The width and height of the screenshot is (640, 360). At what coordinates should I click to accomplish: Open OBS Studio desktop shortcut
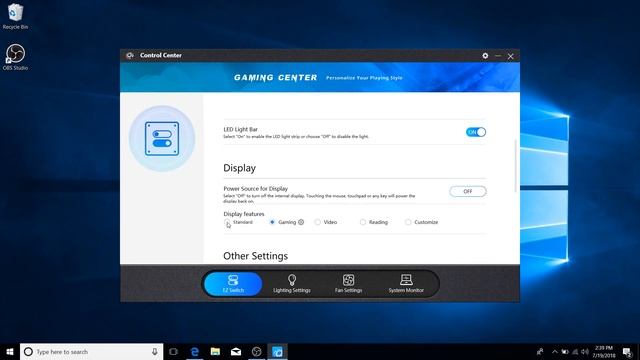(15, 57)
